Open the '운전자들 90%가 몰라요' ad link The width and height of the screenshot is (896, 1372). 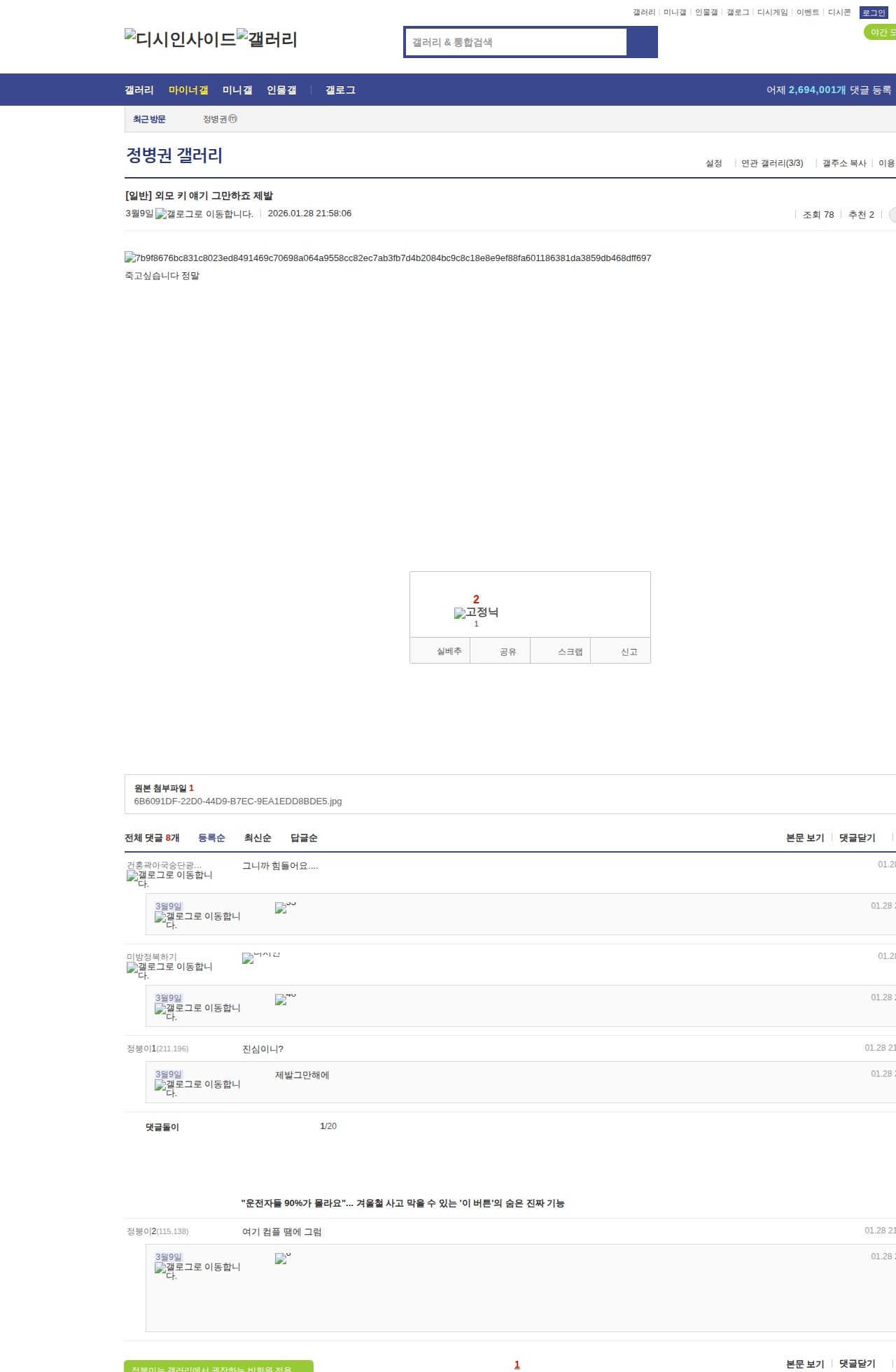pyautogui.click(x=403, y=1203)
